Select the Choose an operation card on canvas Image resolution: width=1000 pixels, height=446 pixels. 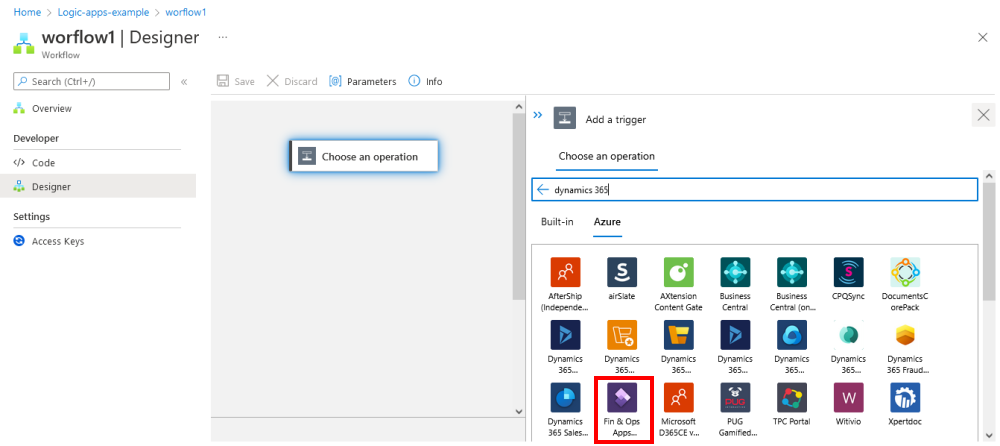(x=364, y=156)
